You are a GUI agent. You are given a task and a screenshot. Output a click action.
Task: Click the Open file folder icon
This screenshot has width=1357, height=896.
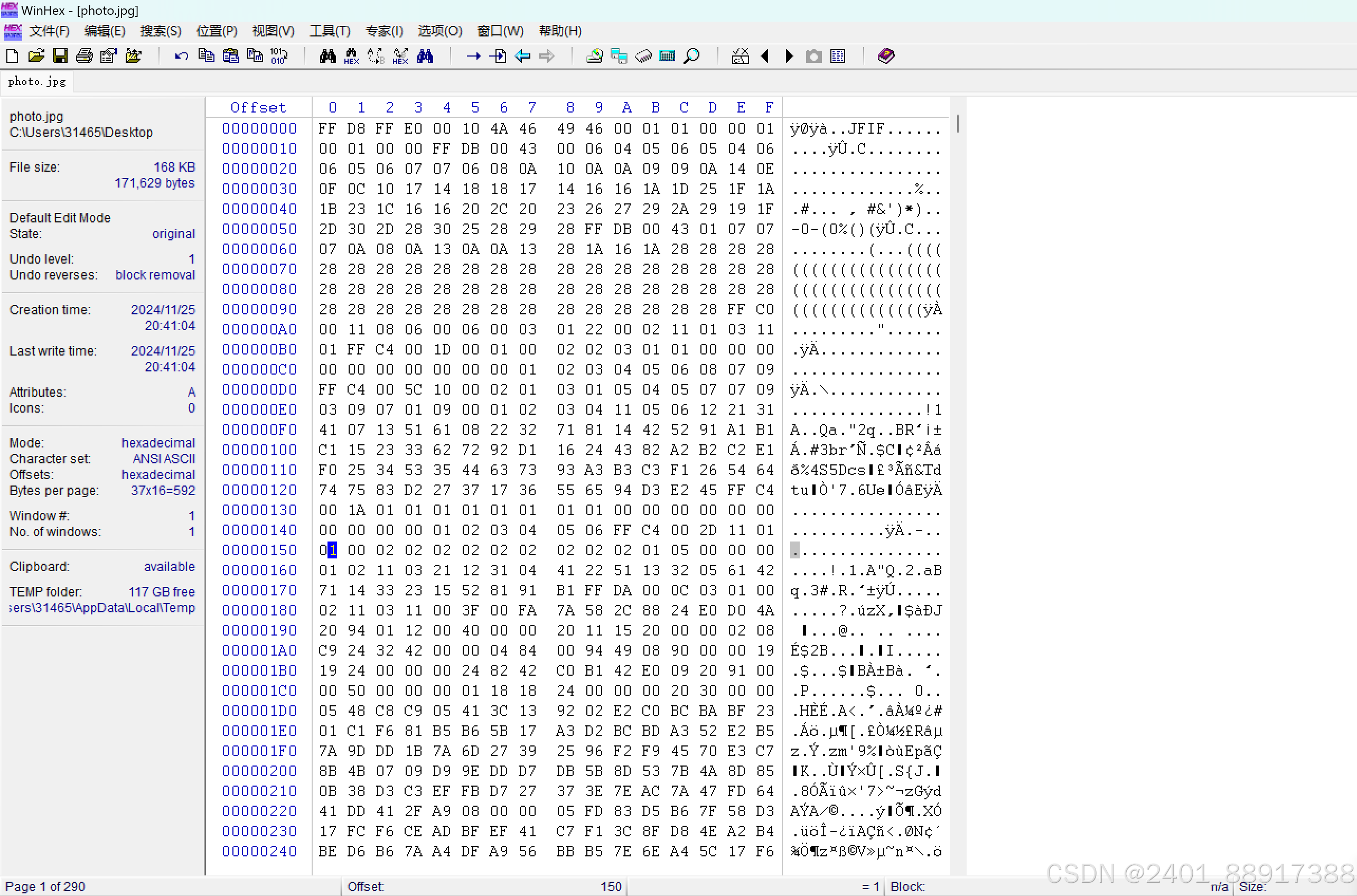(36, 56)
